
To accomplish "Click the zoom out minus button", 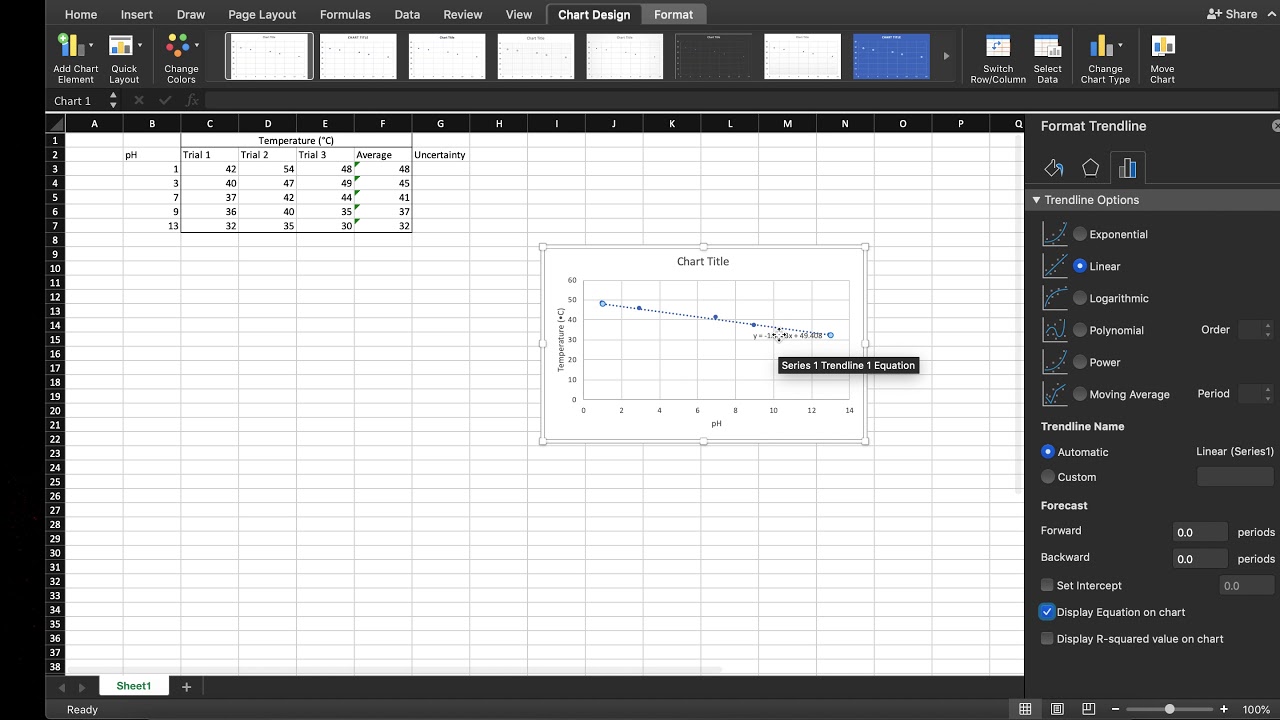I will [x=1115, y=709].
